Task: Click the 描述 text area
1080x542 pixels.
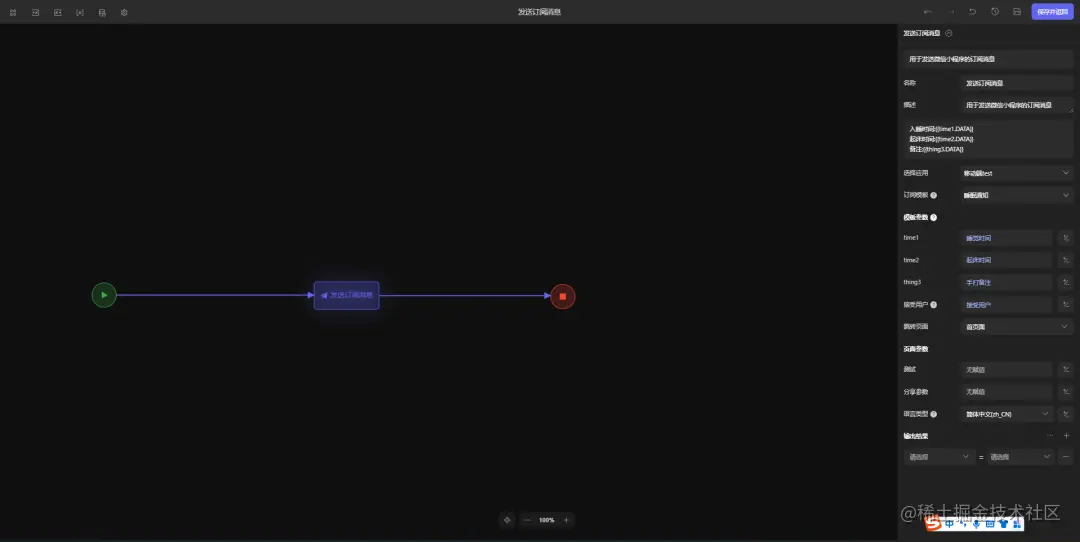Action: (1017, 105)
